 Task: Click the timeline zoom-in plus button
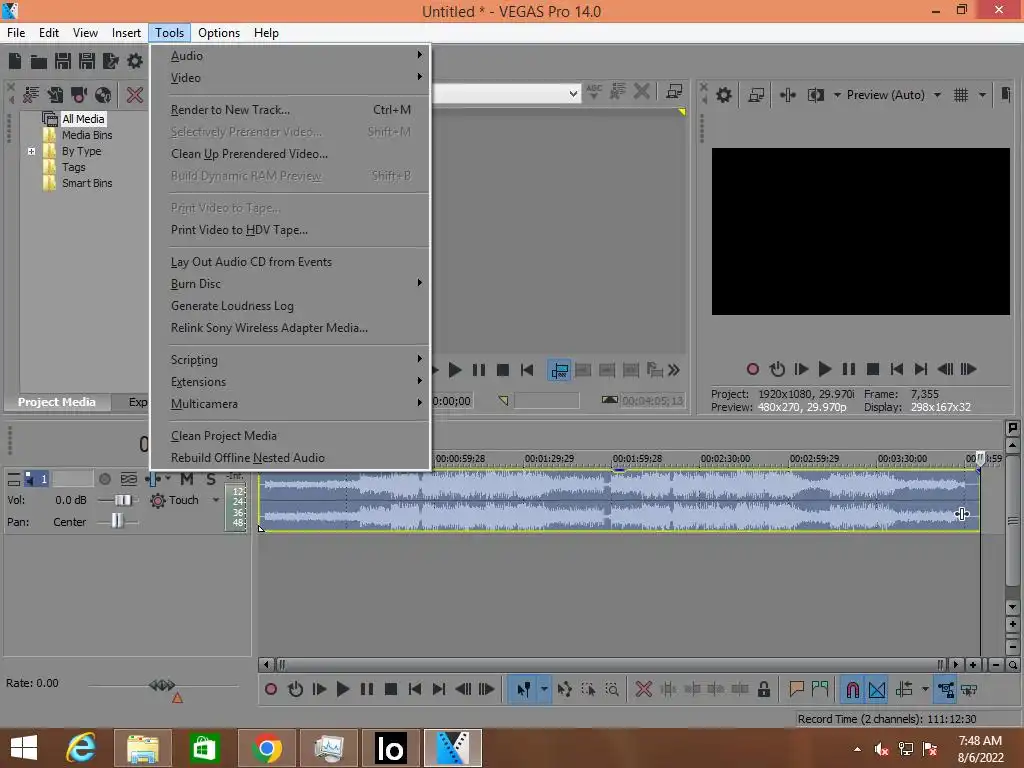pyautogui.click(x=973, y=665)
